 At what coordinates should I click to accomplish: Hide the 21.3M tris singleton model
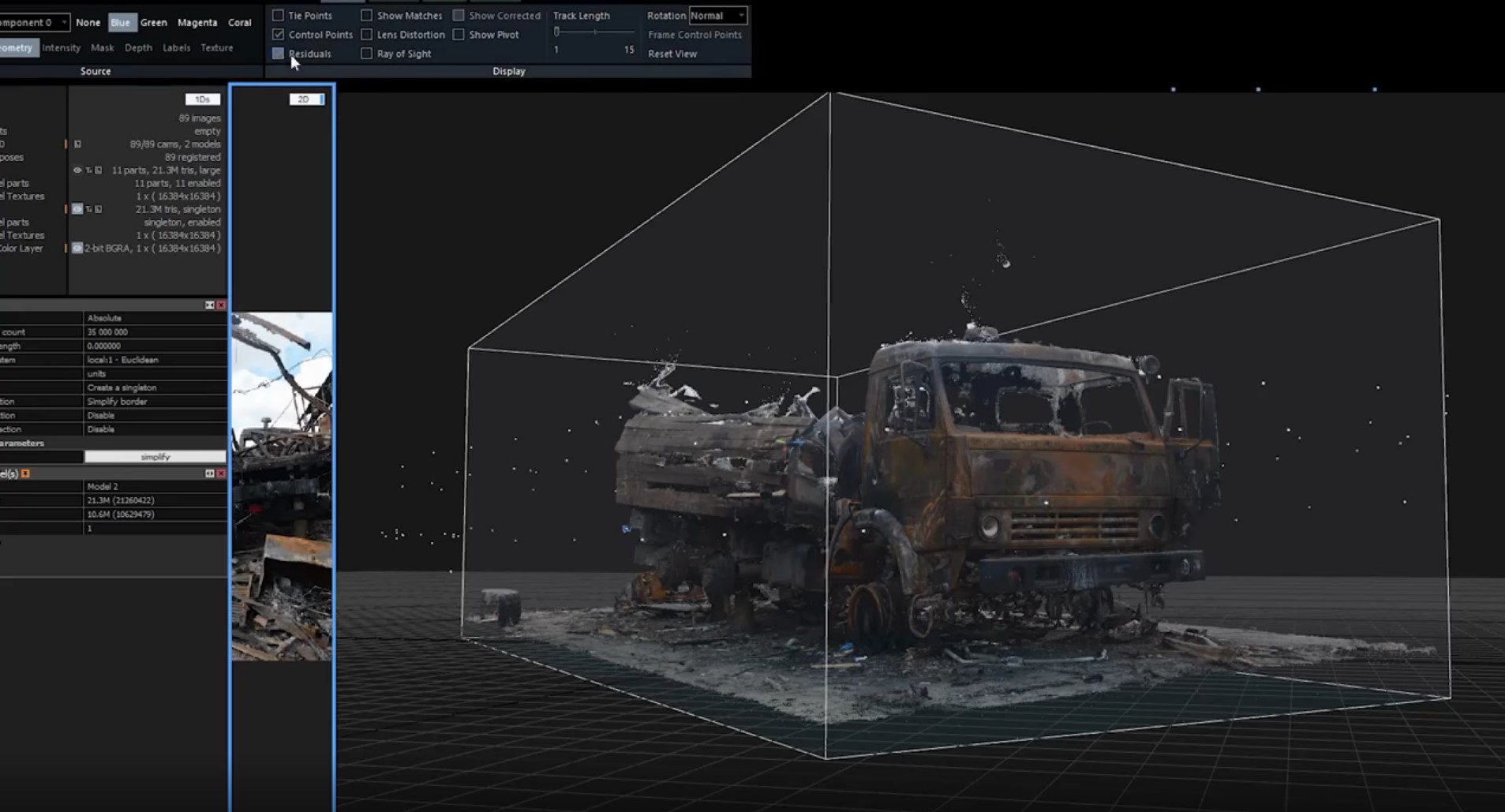[77, 209]
